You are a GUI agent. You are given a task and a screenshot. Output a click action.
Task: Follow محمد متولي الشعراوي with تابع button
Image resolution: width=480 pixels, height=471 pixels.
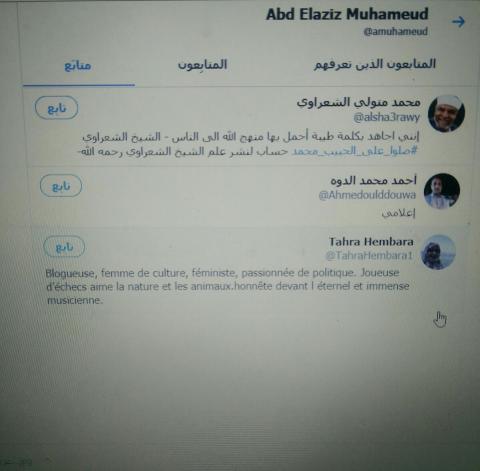57,108
